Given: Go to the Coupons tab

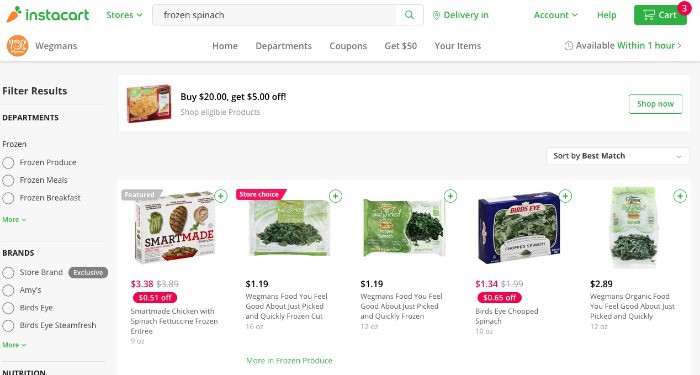Looking at the screenshot, I should (x=348, y=46).
